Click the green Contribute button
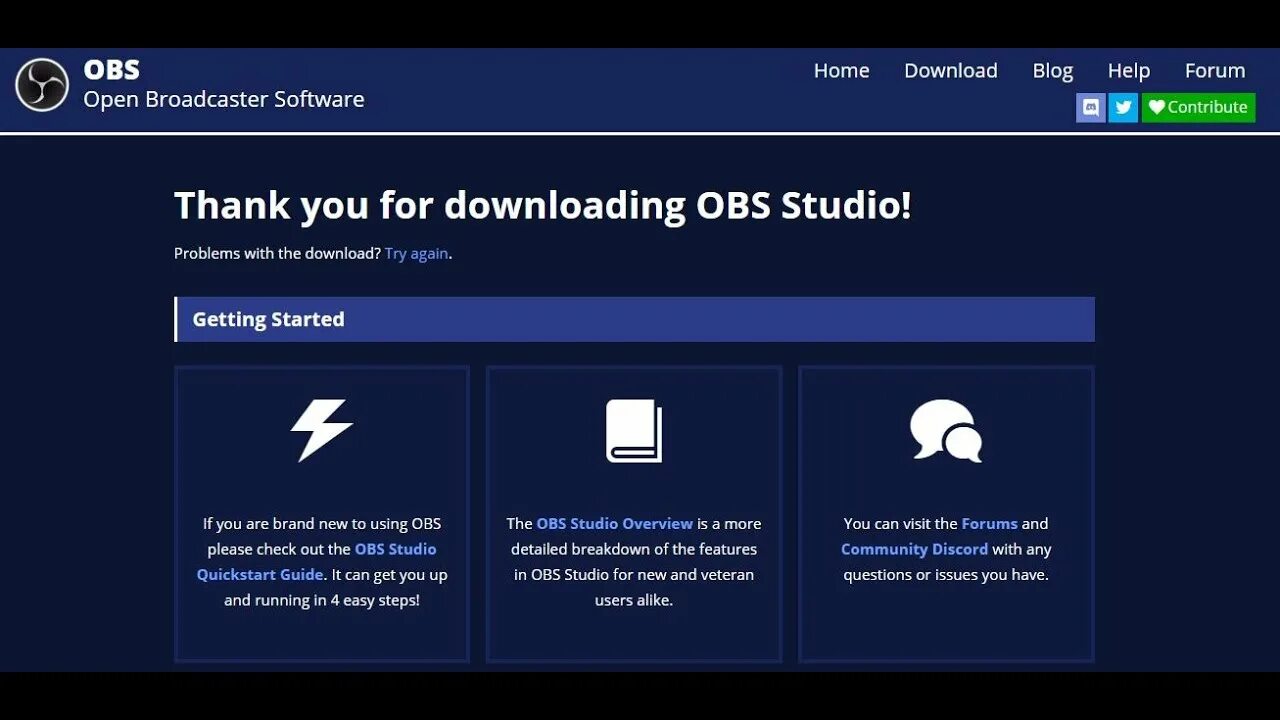The image size is (1280, 720). coord(1198,107)
